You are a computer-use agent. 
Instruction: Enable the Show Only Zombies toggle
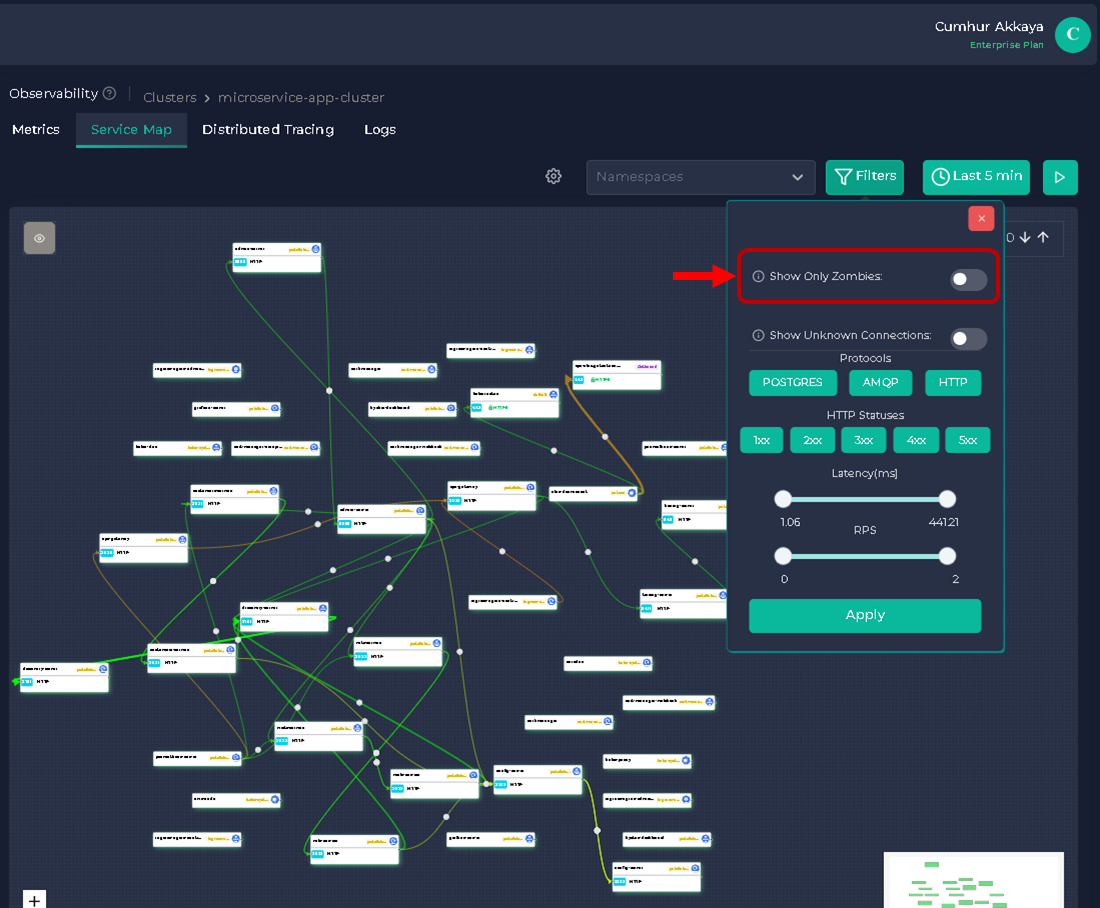[x=967, y=280]
